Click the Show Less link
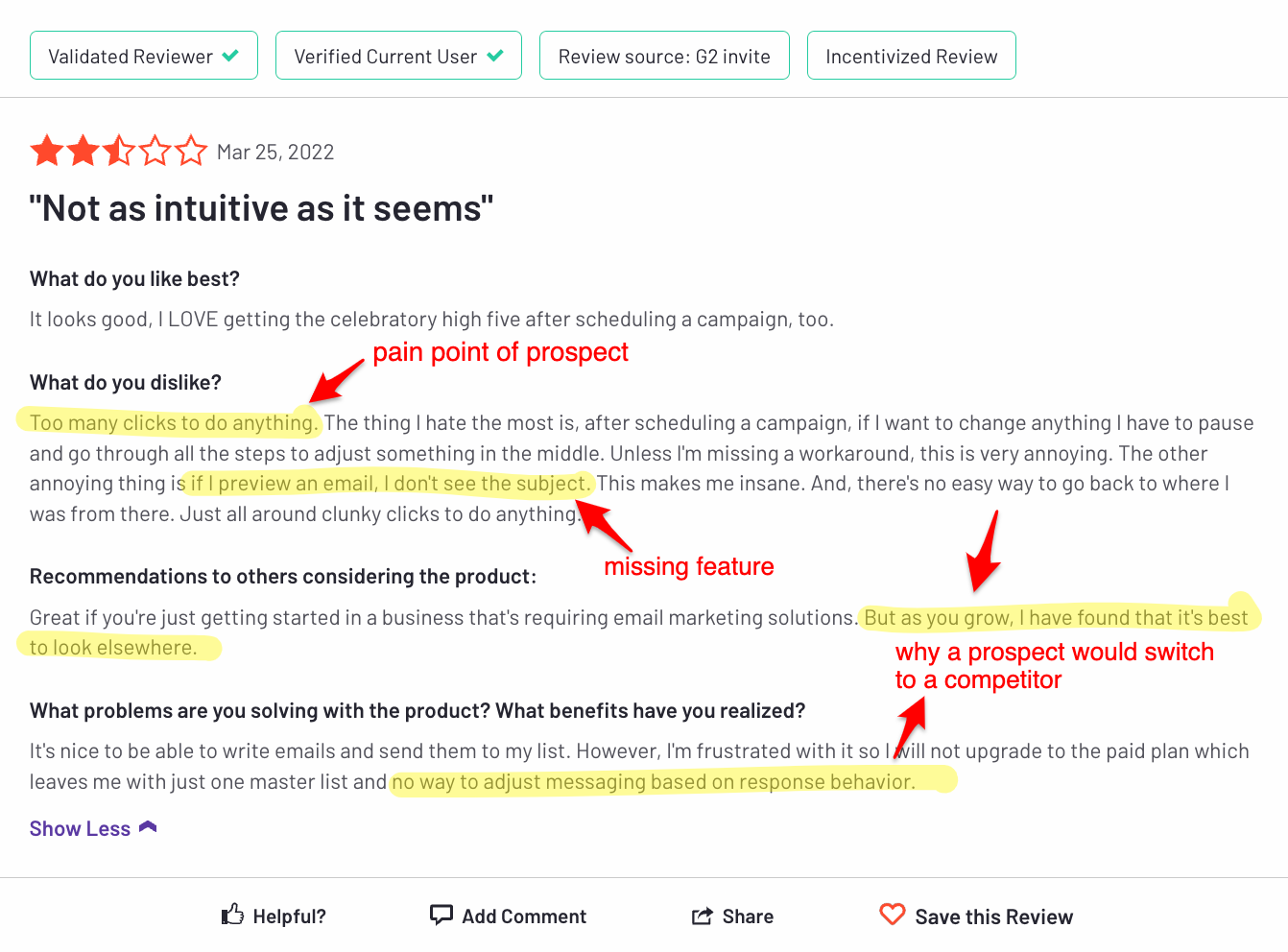The height and width of the screenshot is (952, 1288). (80, 828)
